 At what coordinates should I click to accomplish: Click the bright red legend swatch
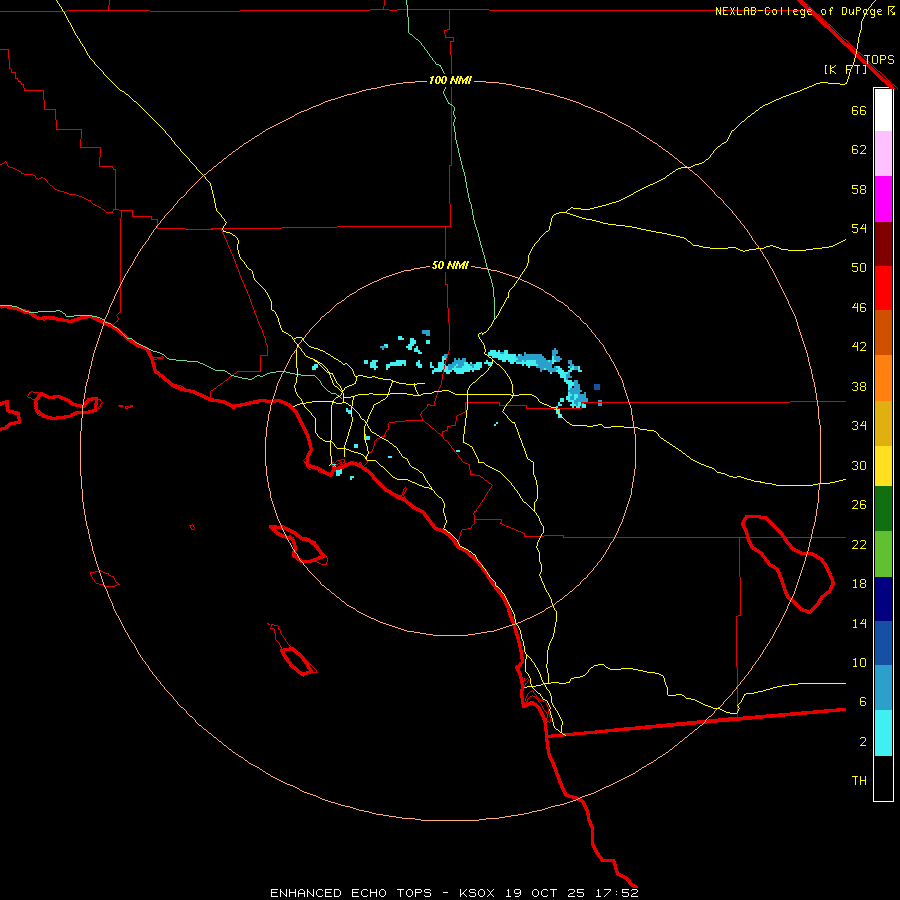[883, 288]
